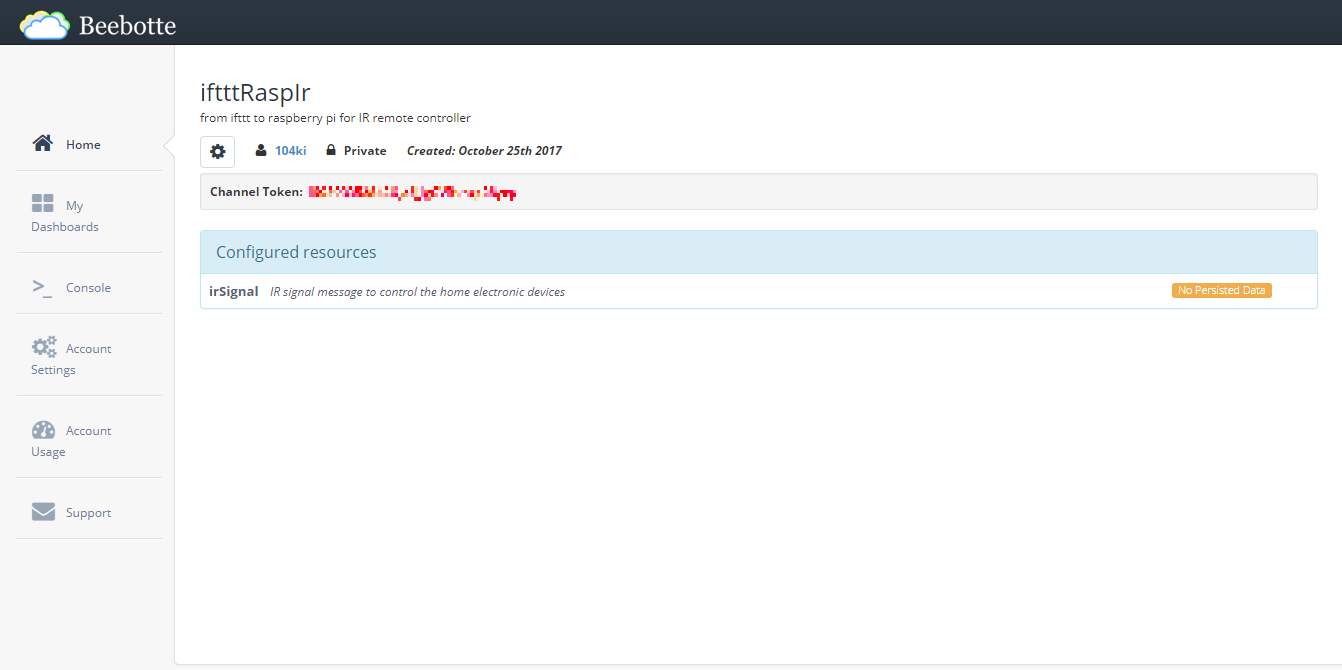
Task: Click the Account Settings gears icon
Action: coord(44,347)
